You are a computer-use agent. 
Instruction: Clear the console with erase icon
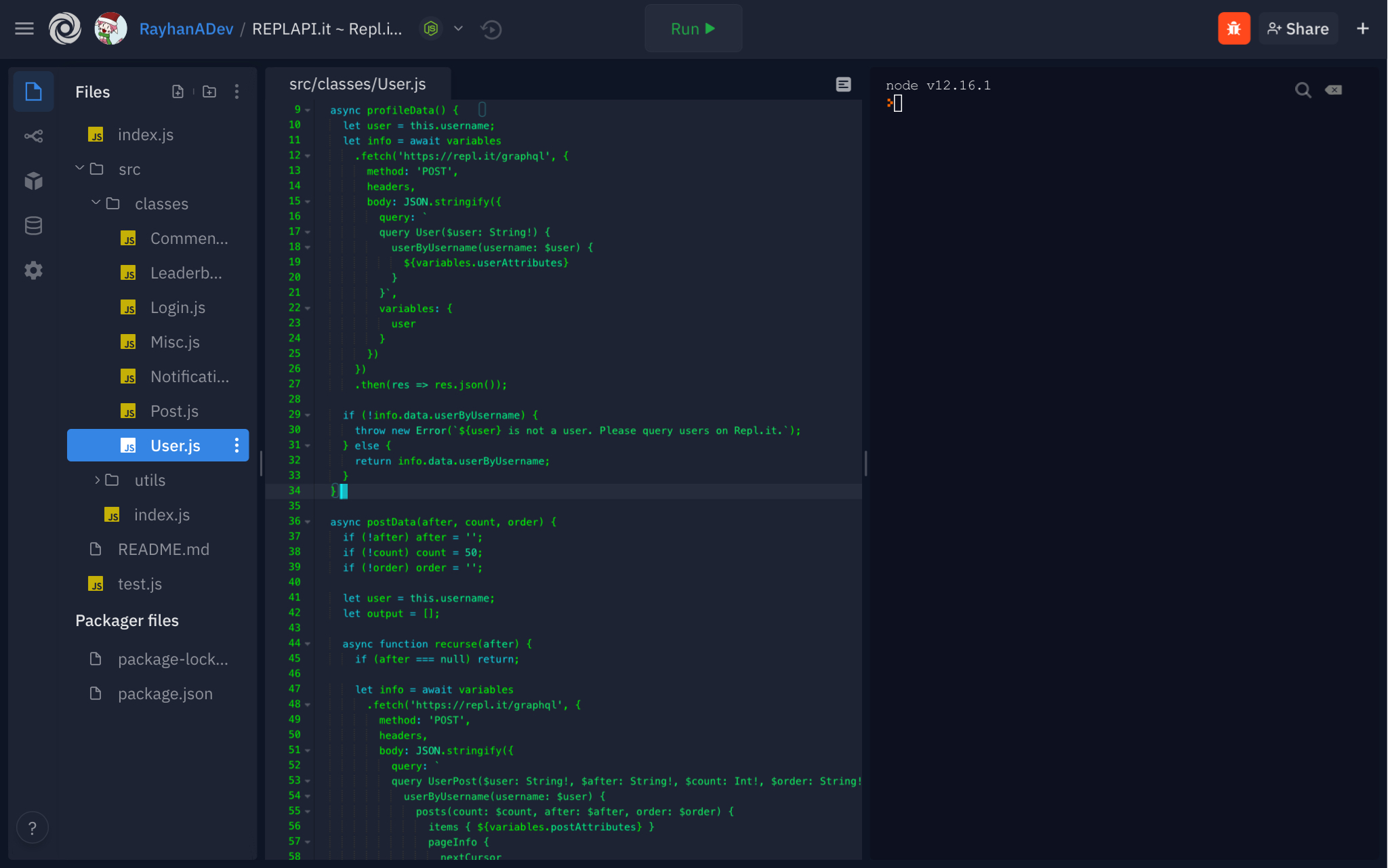(x=1334, y=90)
